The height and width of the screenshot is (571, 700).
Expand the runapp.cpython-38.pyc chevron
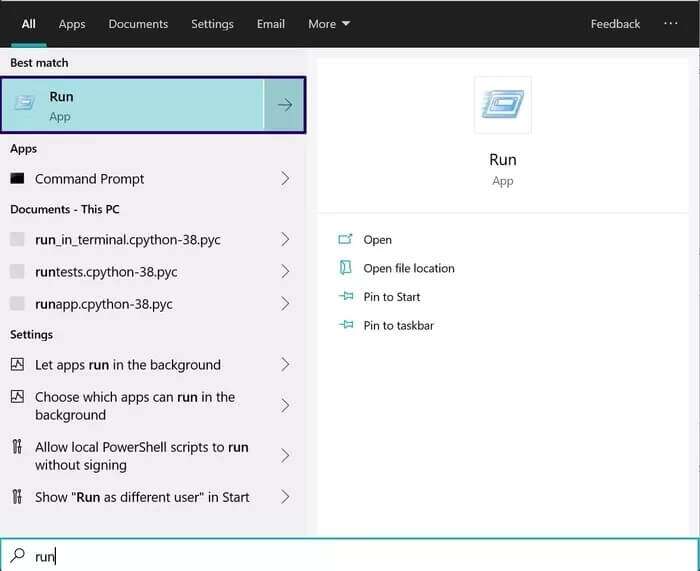pyautogui.click(x=285, y=304)
